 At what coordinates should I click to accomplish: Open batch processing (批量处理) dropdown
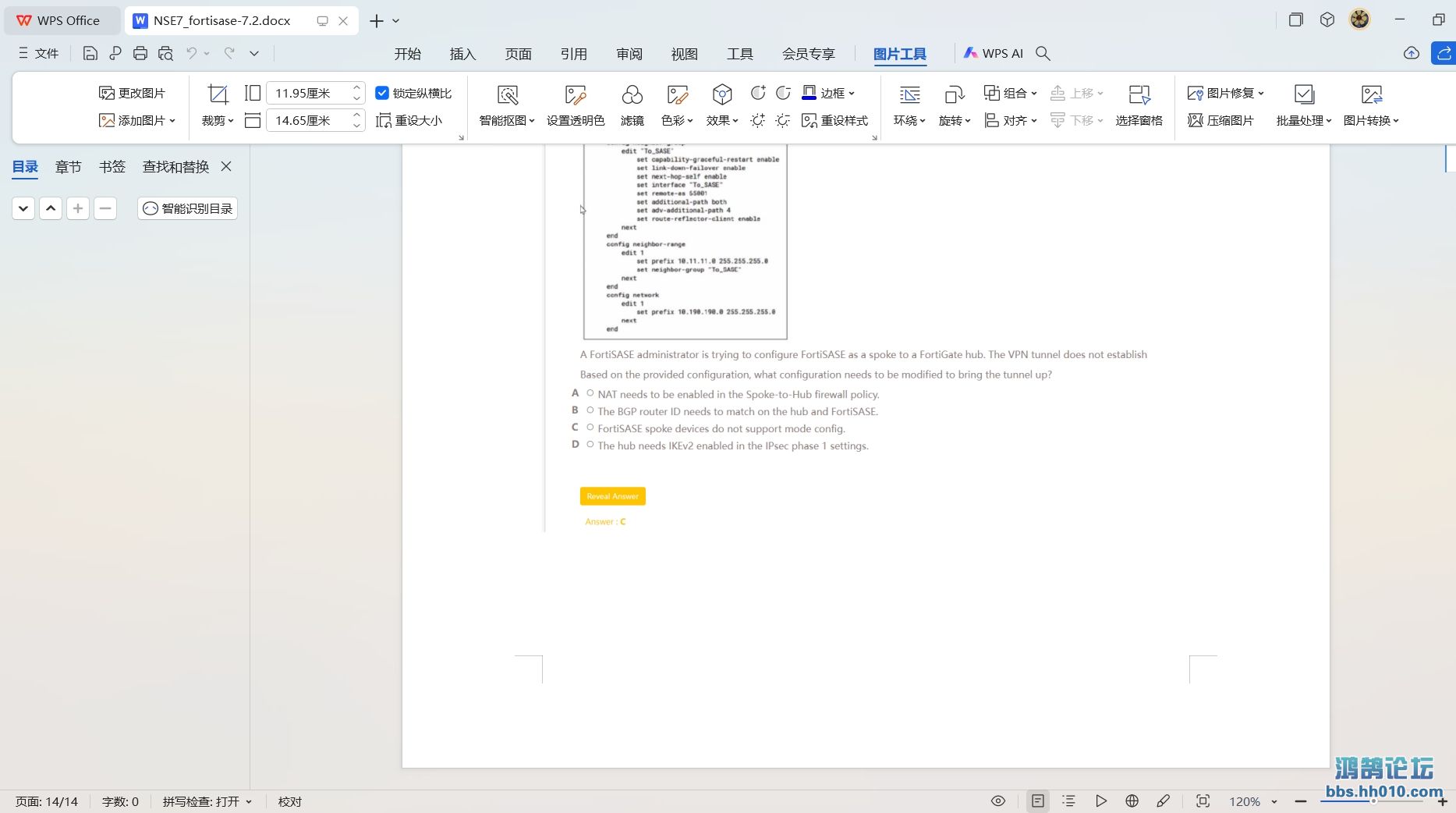point(1304,105)
